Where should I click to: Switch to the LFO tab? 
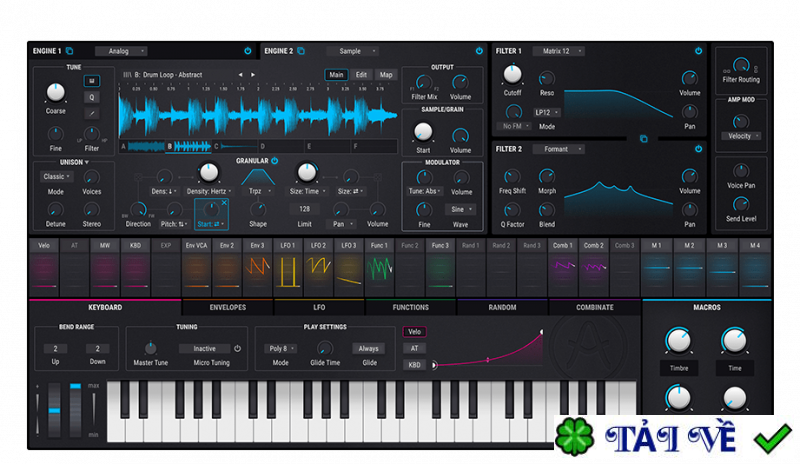(319, 307)
